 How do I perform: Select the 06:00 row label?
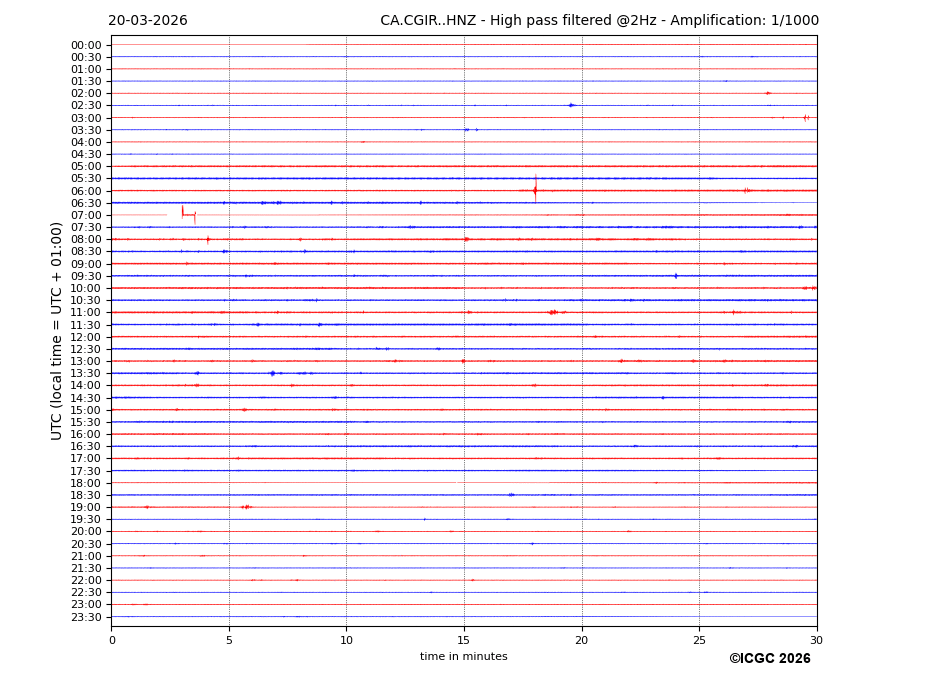(x=85, y=191)
